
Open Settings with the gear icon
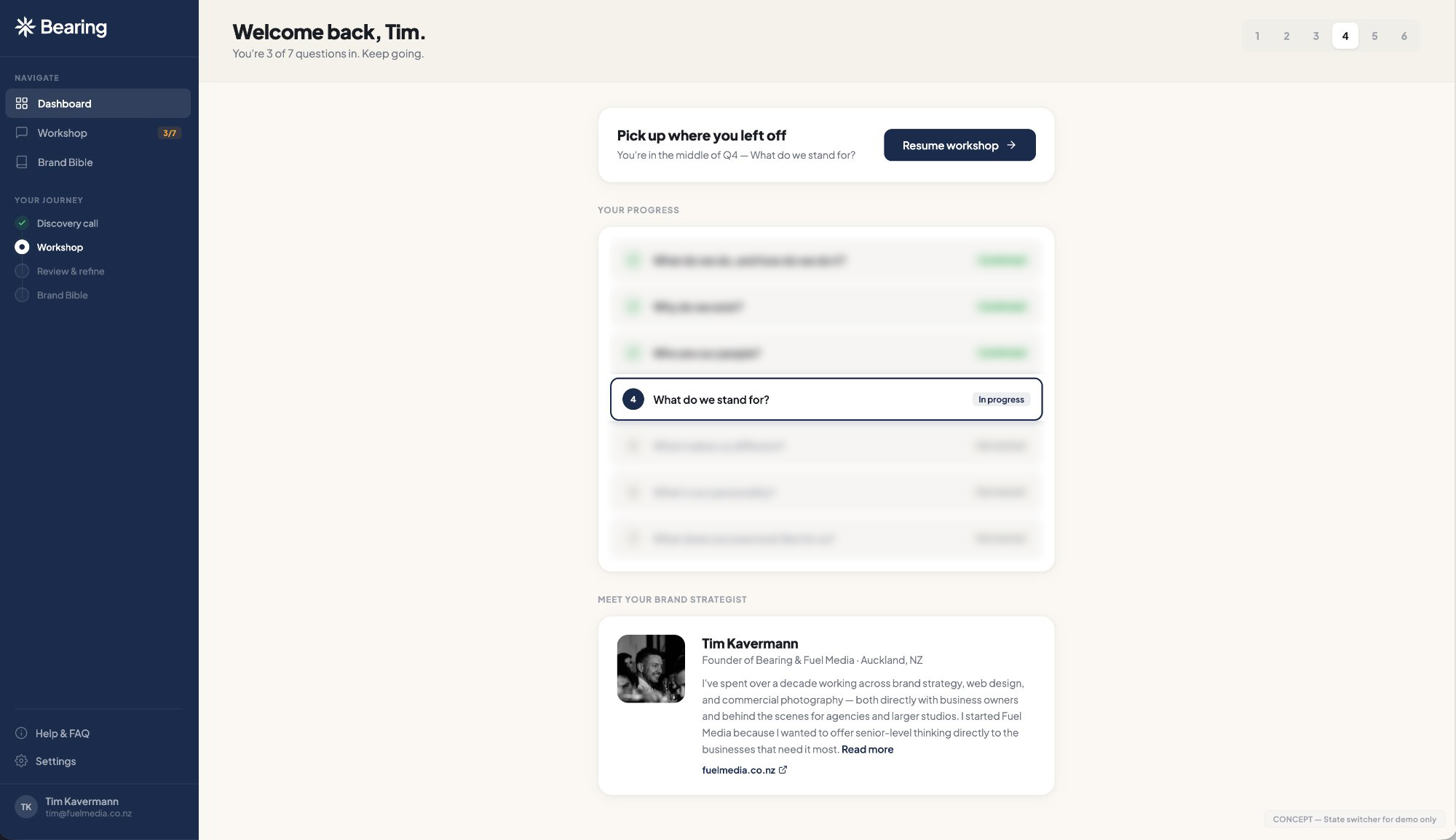(x=21, y=761)
